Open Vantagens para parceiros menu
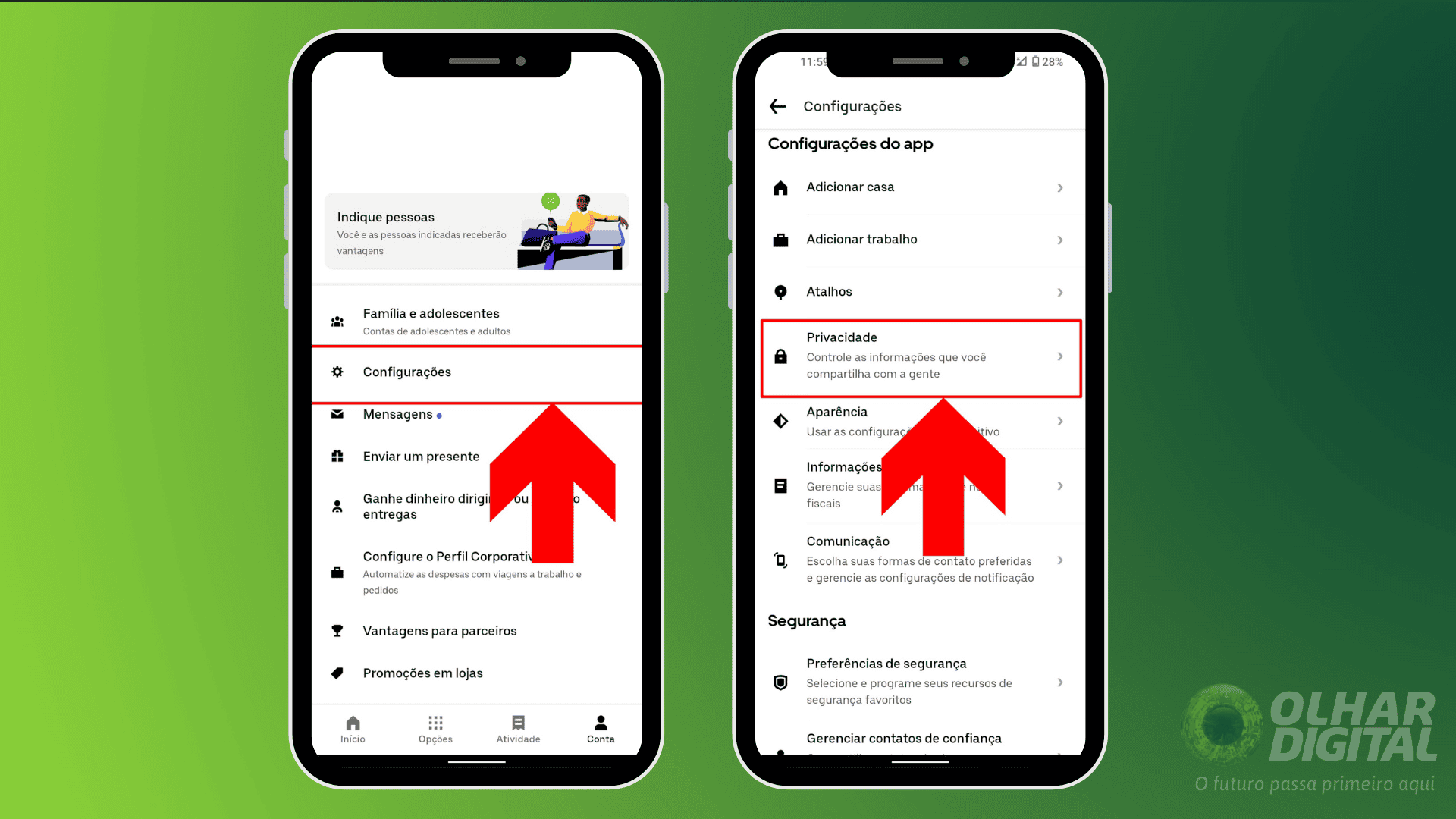Viewport: 1456px width, 819px height. 440,630
